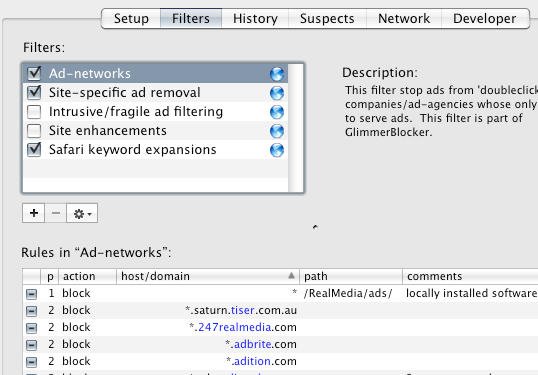Click the minus icon on 247realmedia.com rule
This screenshot has height=375, width=538.
[x=31, y=328]
